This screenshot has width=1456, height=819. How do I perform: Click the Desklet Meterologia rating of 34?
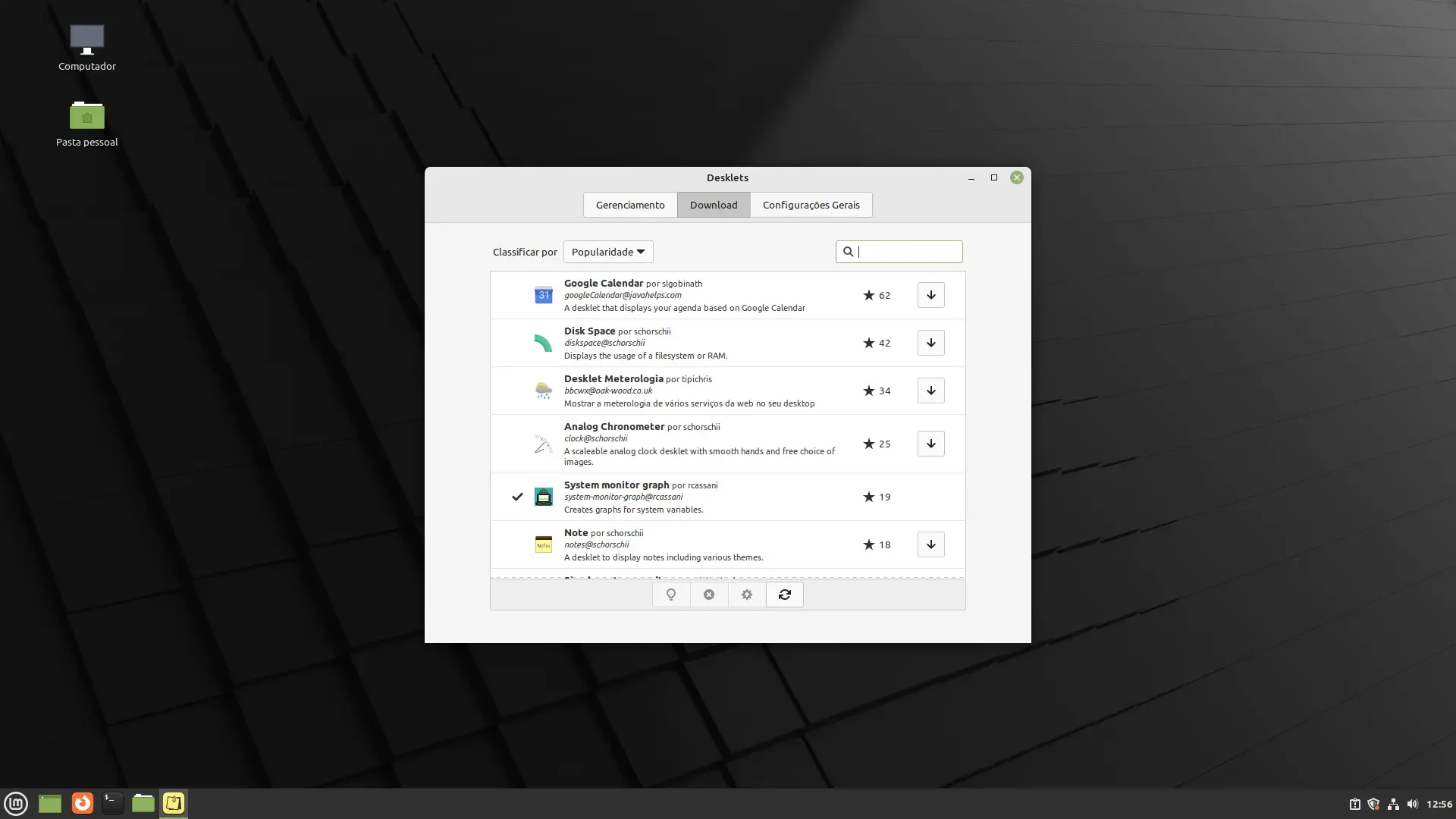coord(877,391)
